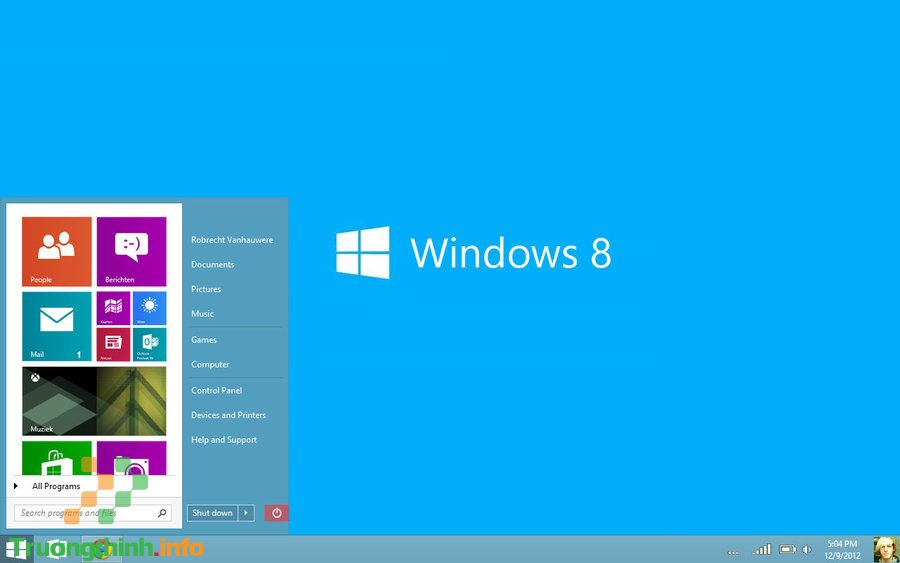
Task: Open Help and Support
Action: [224, 440]
